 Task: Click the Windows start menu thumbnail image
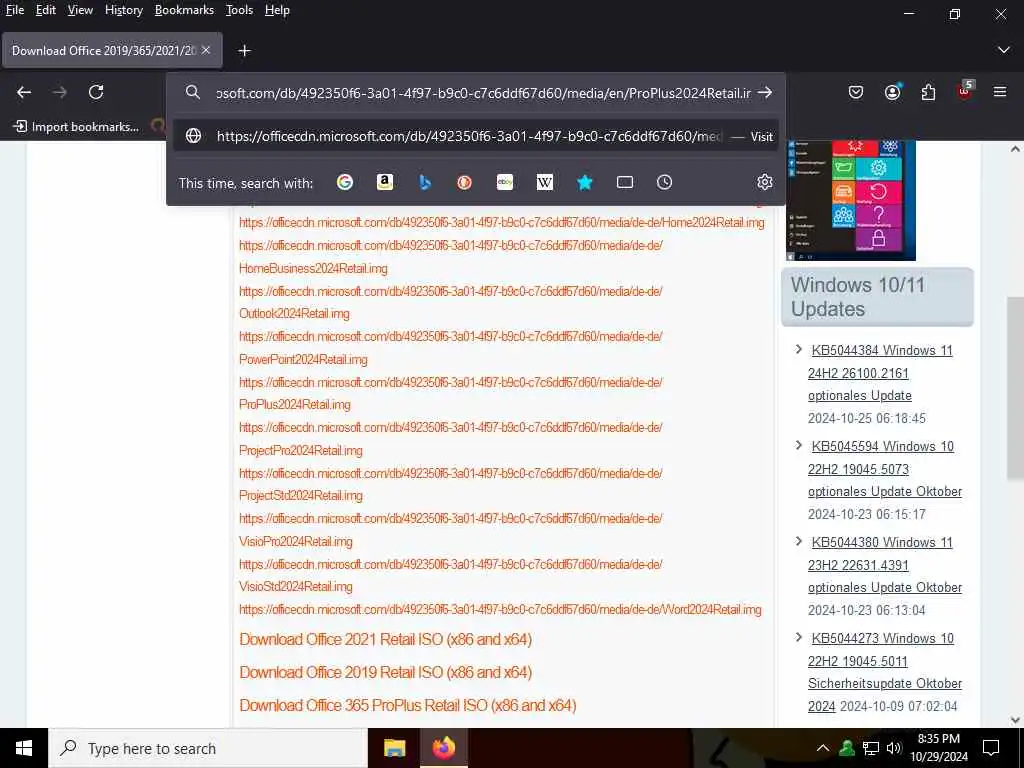851,200
